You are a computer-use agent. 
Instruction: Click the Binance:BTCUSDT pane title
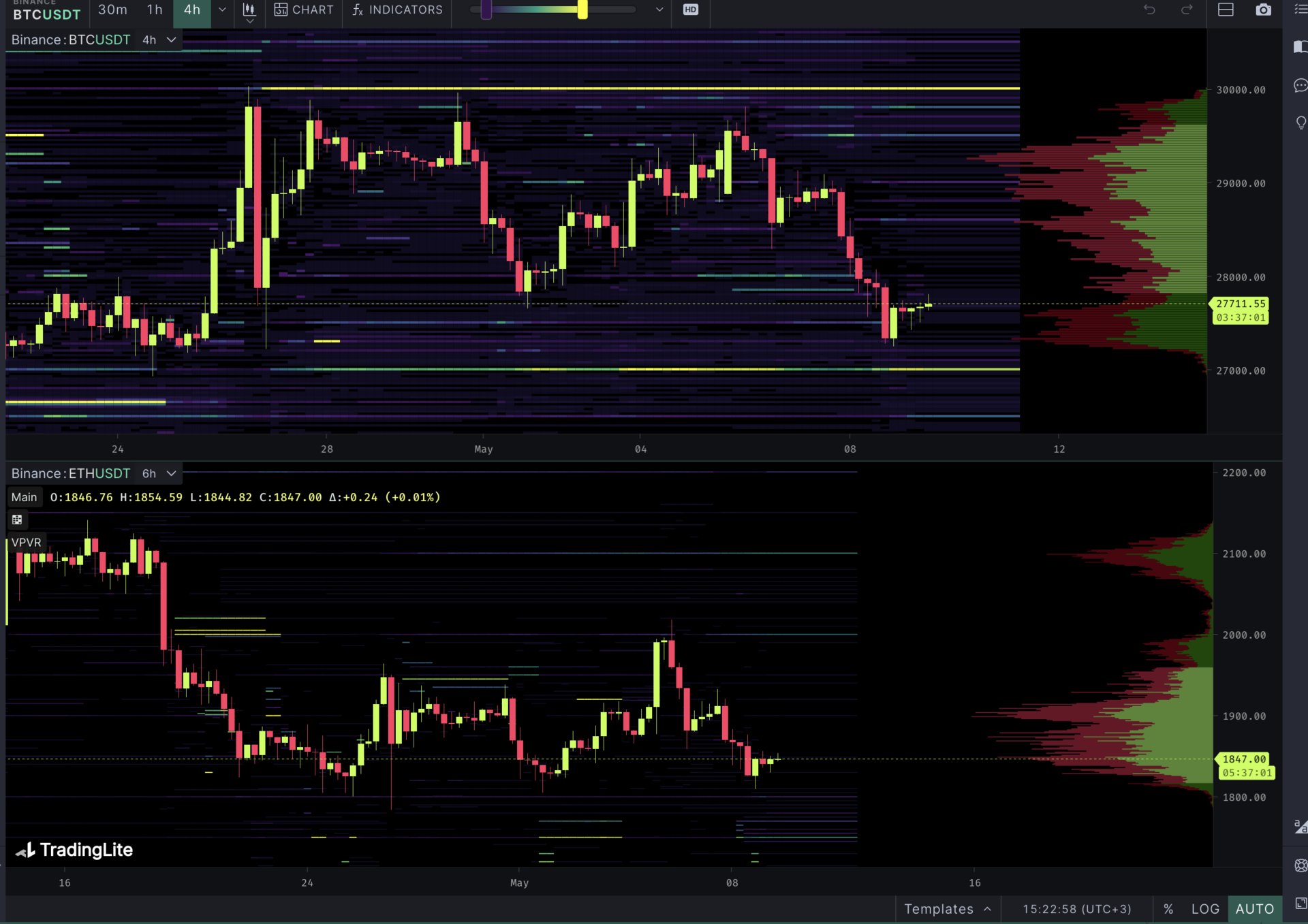pos(71,40)
